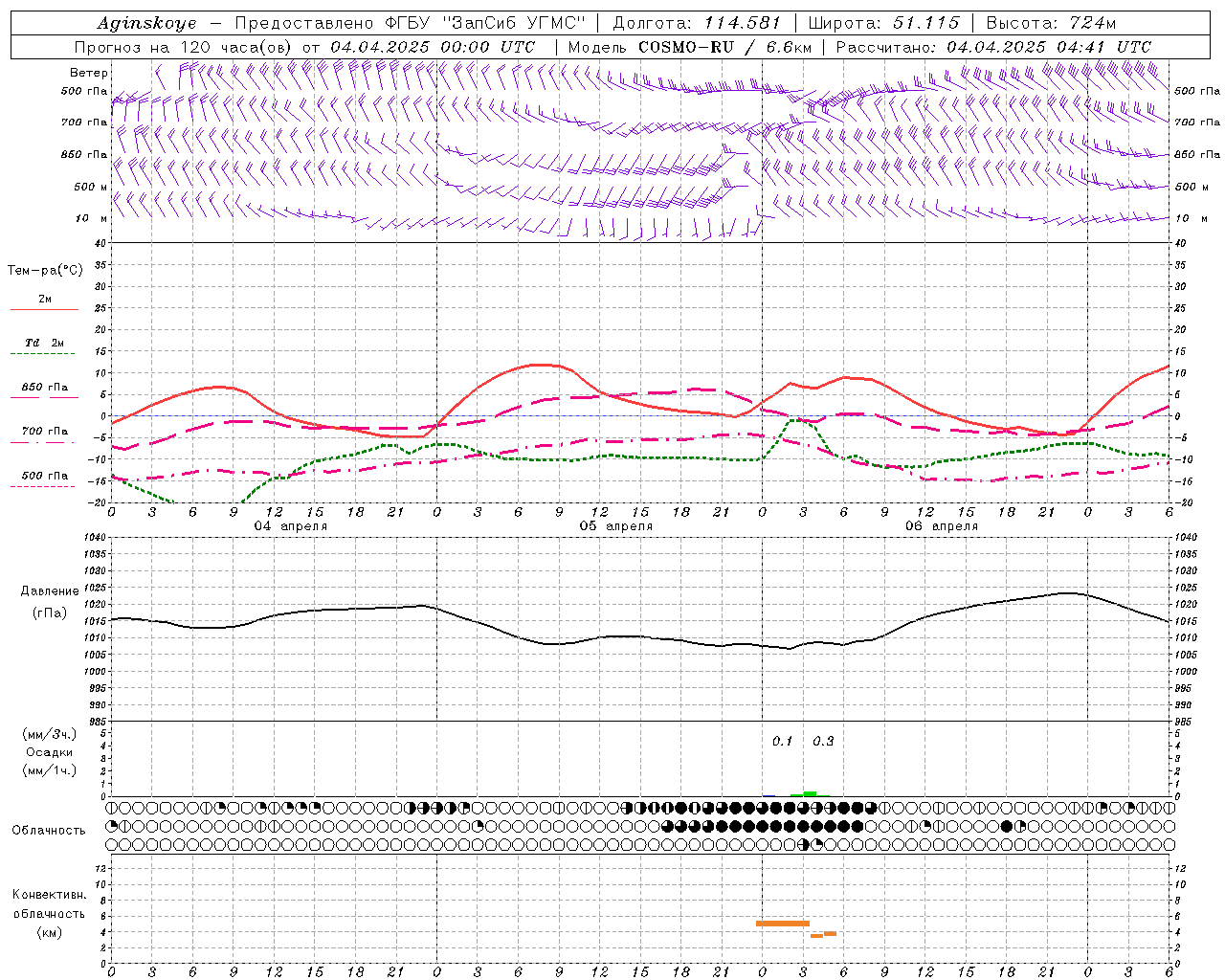Click the model name COSMO-RU / 6.6км

[x=725, y=47]
